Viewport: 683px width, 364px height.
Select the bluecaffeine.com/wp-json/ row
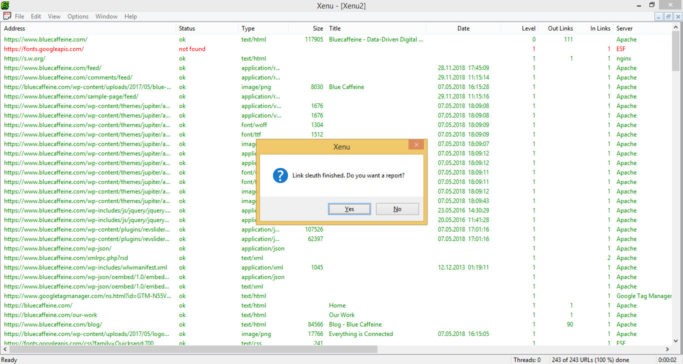pos(336,248)
